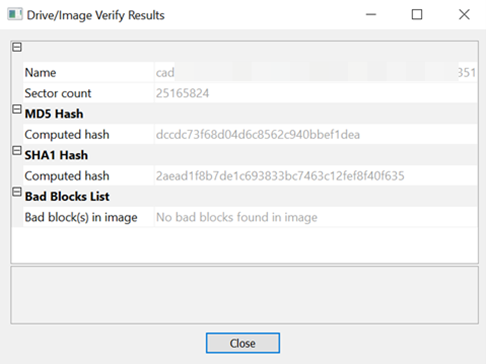Collapse the MD5 Hash section
This screenshot has width=486, height=364.
pyautogui.click(x=17, y=109)
